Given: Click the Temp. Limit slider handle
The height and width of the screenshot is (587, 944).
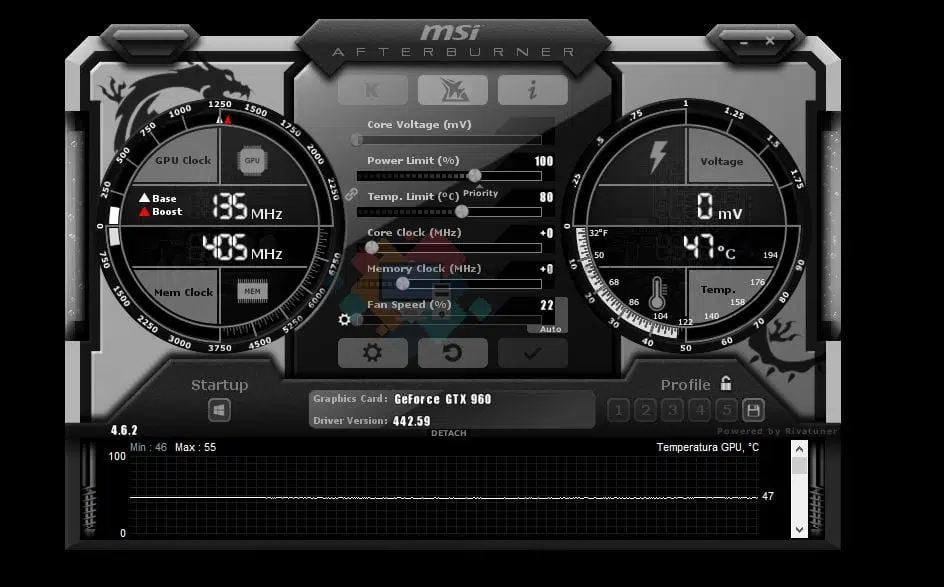Looking at the screenshot, I should pos(462,211).
